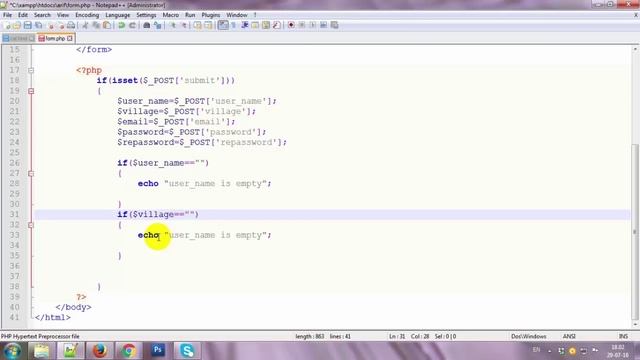Screen dimensions: 640x360
Task: Click the Redo arrow icon
Action: [x=132, y=25]
